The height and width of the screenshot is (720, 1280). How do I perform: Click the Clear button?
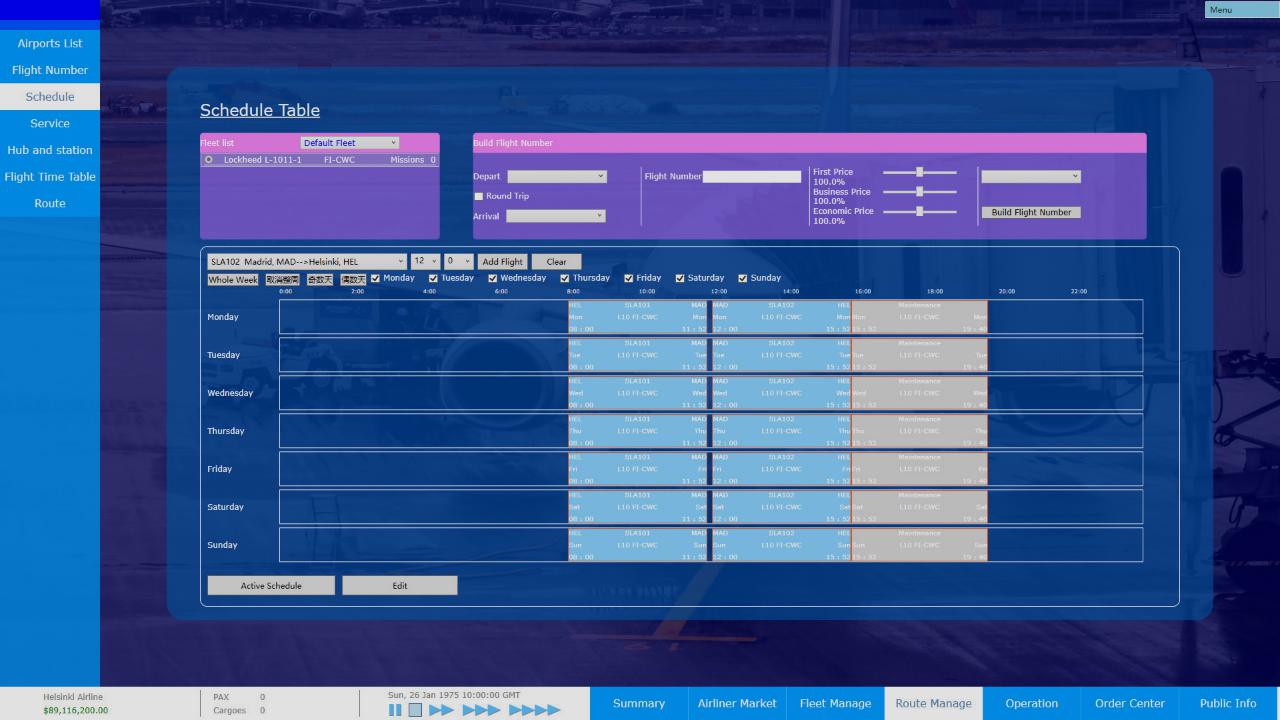[x=556, y=261]
